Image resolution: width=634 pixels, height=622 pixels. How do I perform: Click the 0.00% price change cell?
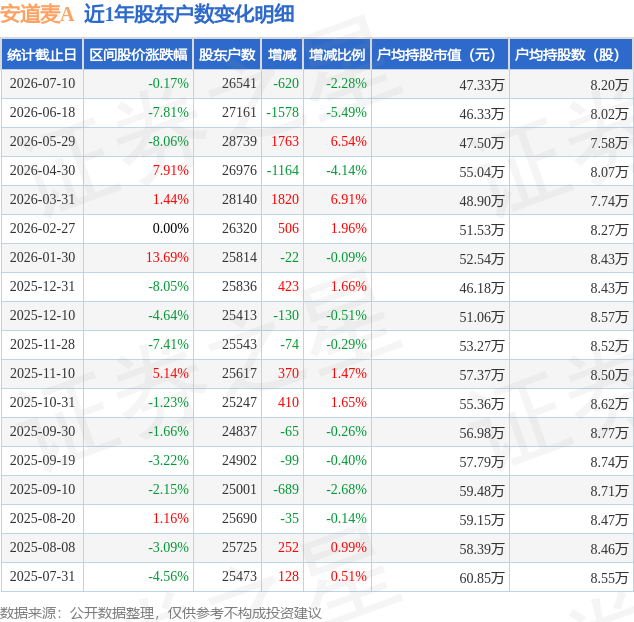click(170, 228)
